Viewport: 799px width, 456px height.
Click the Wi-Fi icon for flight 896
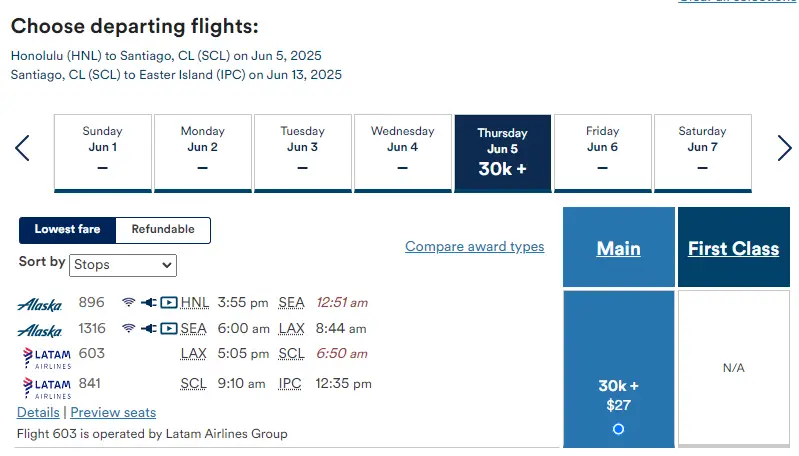(x=128, y=302)
